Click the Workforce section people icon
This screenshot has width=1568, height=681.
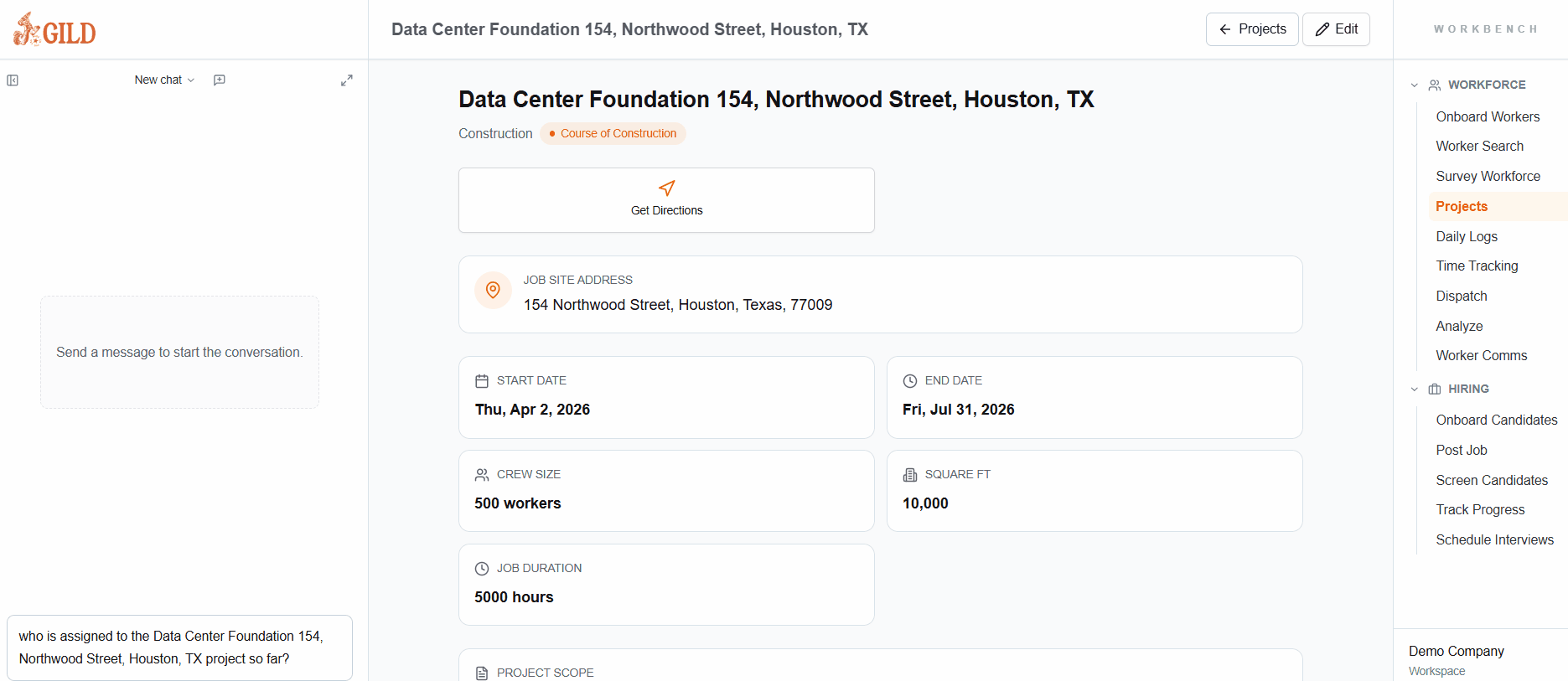coord(1434,84)
